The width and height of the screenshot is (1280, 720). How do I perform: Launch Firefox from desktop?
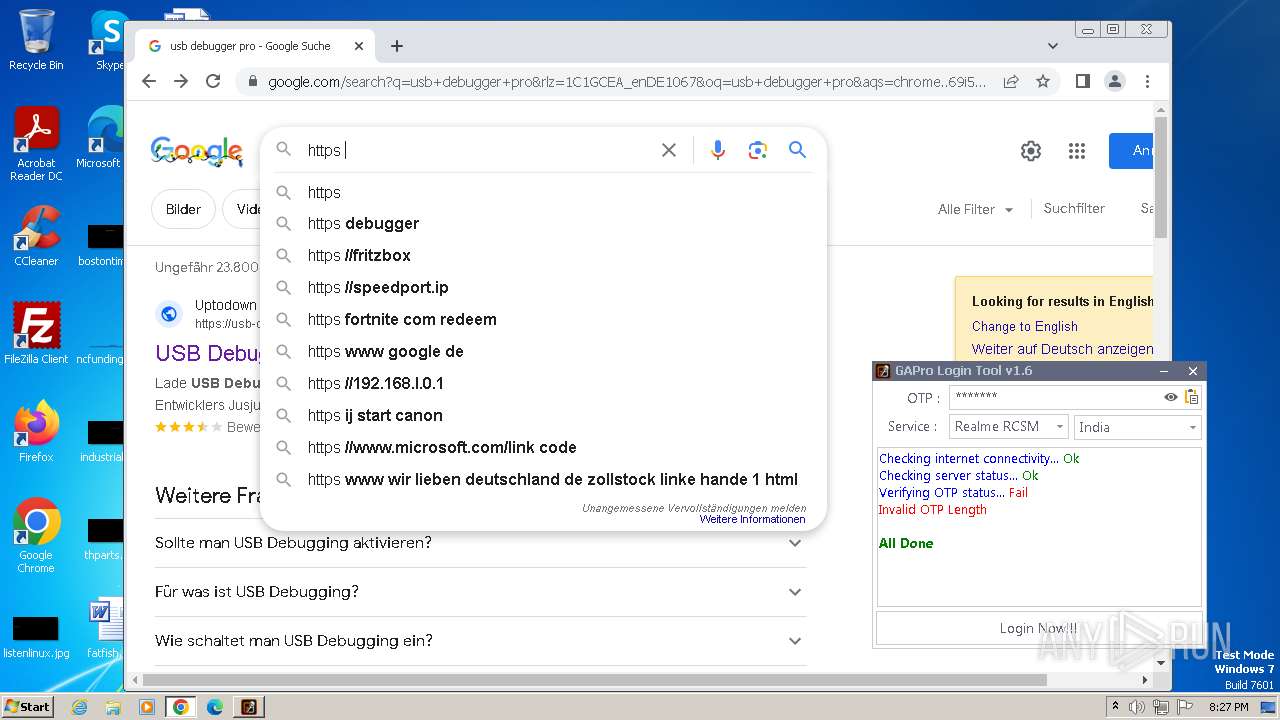tap(36, 432)
